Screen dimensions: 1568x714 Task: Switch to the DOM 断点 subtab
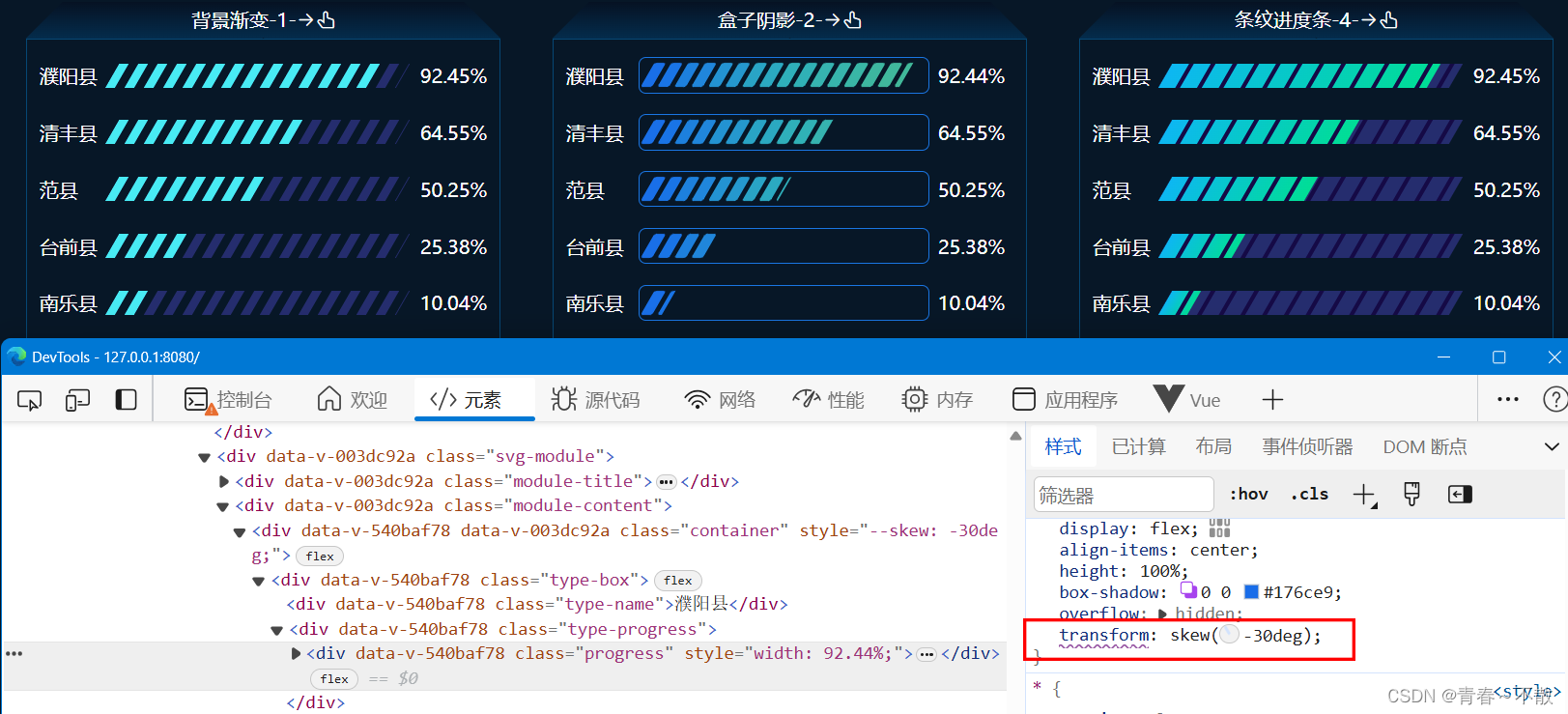point(1425,447)
